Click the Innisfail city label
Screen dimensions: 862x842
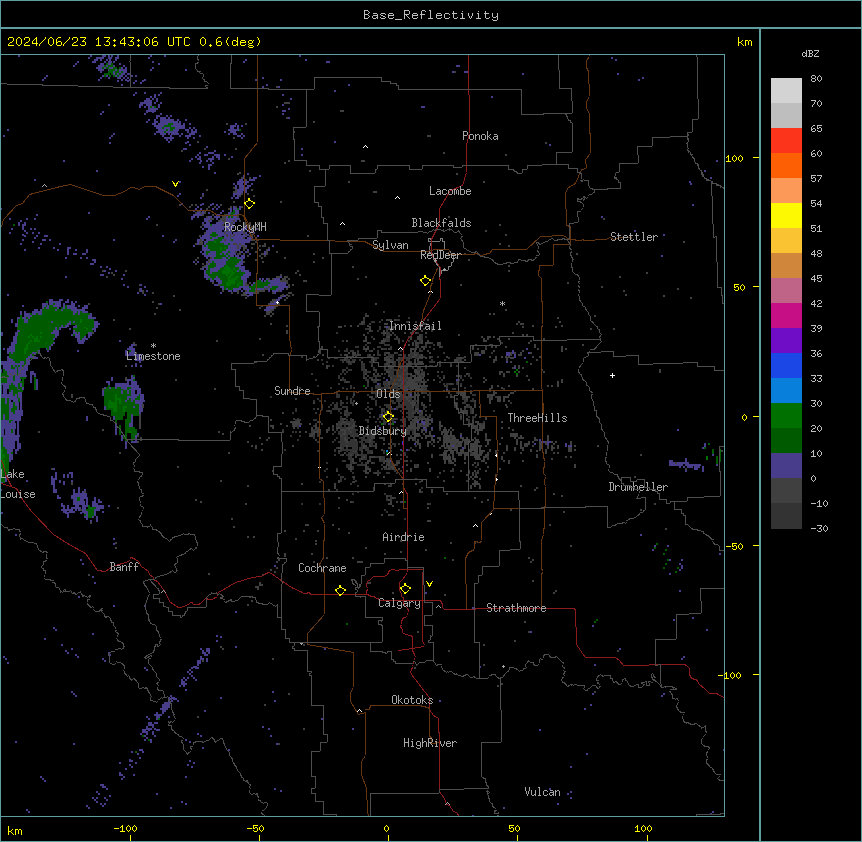(x=415, y=326)
